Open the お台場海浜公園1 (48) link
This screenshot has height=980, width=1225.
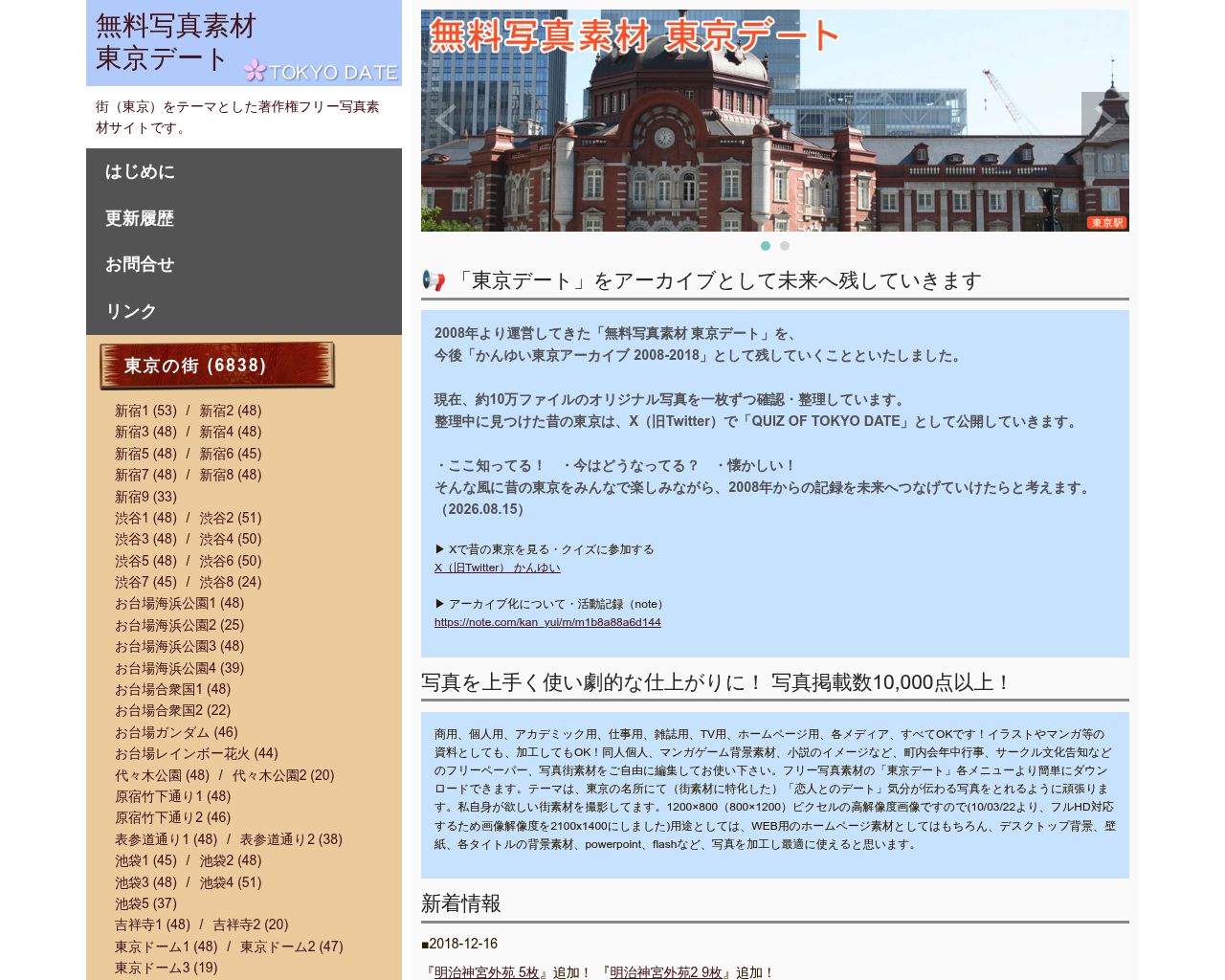[x=179, y=603]
